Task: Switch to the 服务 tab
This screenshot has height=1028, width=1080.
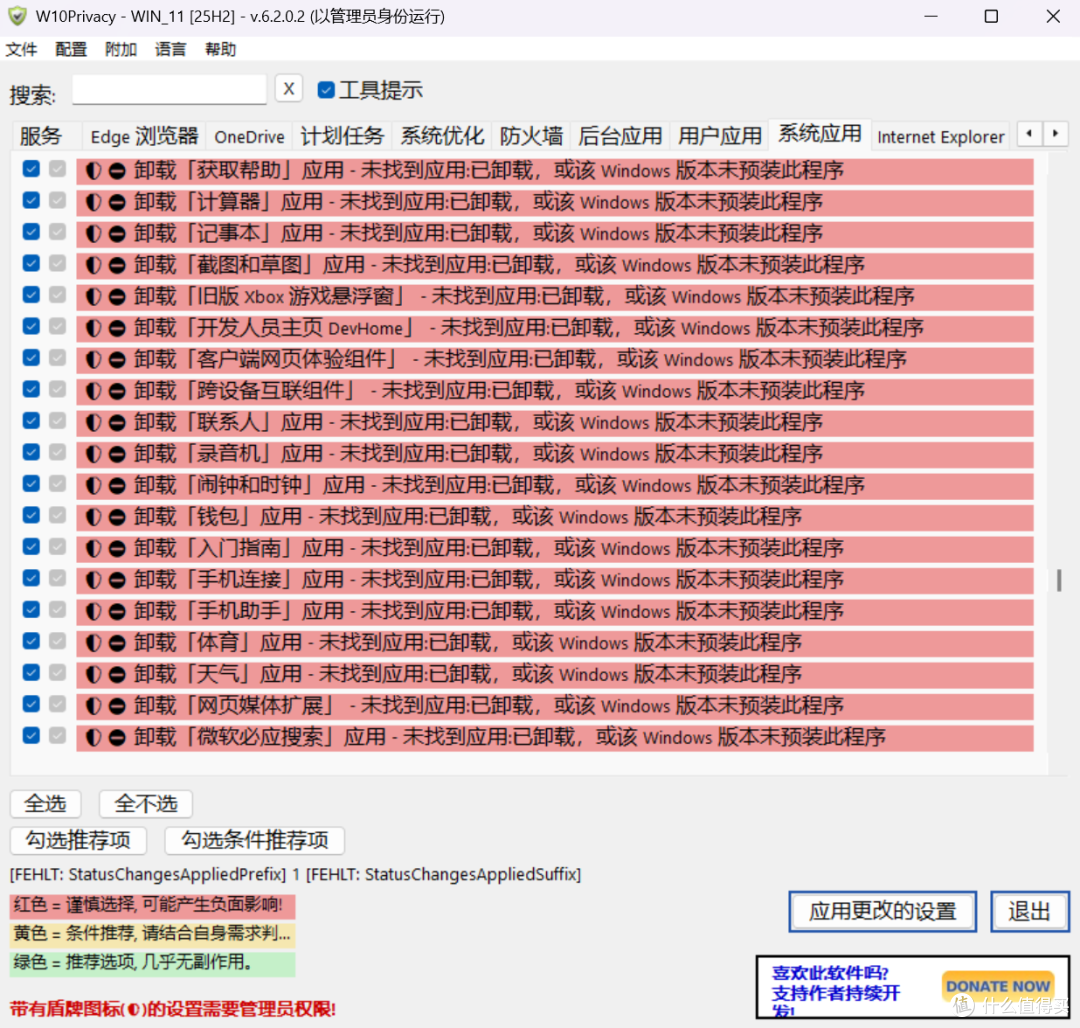Action: pyautogui.click(x=47, y=136)
